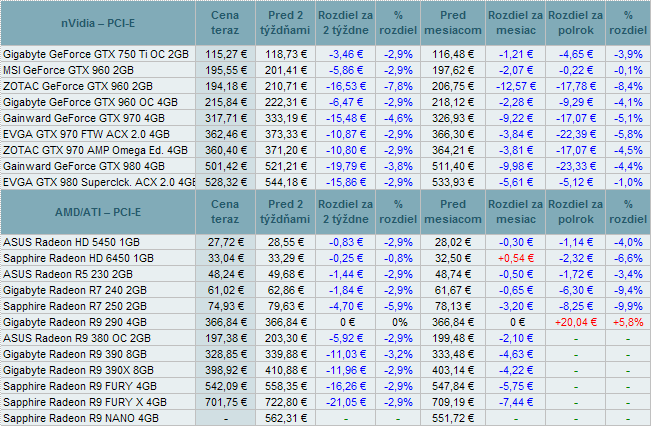651x426 pixels.
Task: Select EVGA GTX 980 Superclck. ACX 2.0 name
Action: pyautogui.click(x=99, y=182)
